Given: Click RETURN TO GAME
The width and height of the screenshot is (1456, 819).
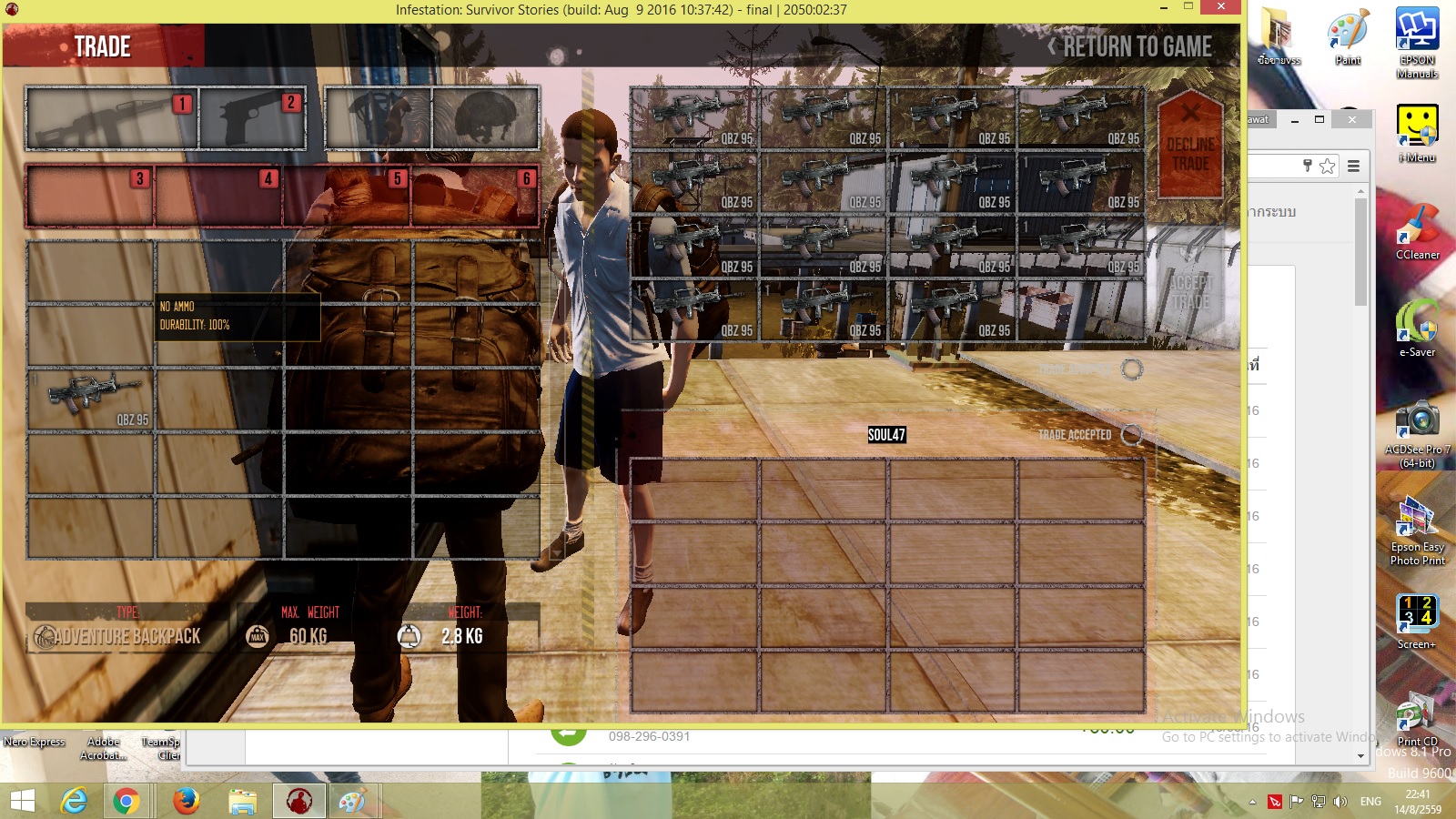Looking at the screenshot, I should [1128, 46].
